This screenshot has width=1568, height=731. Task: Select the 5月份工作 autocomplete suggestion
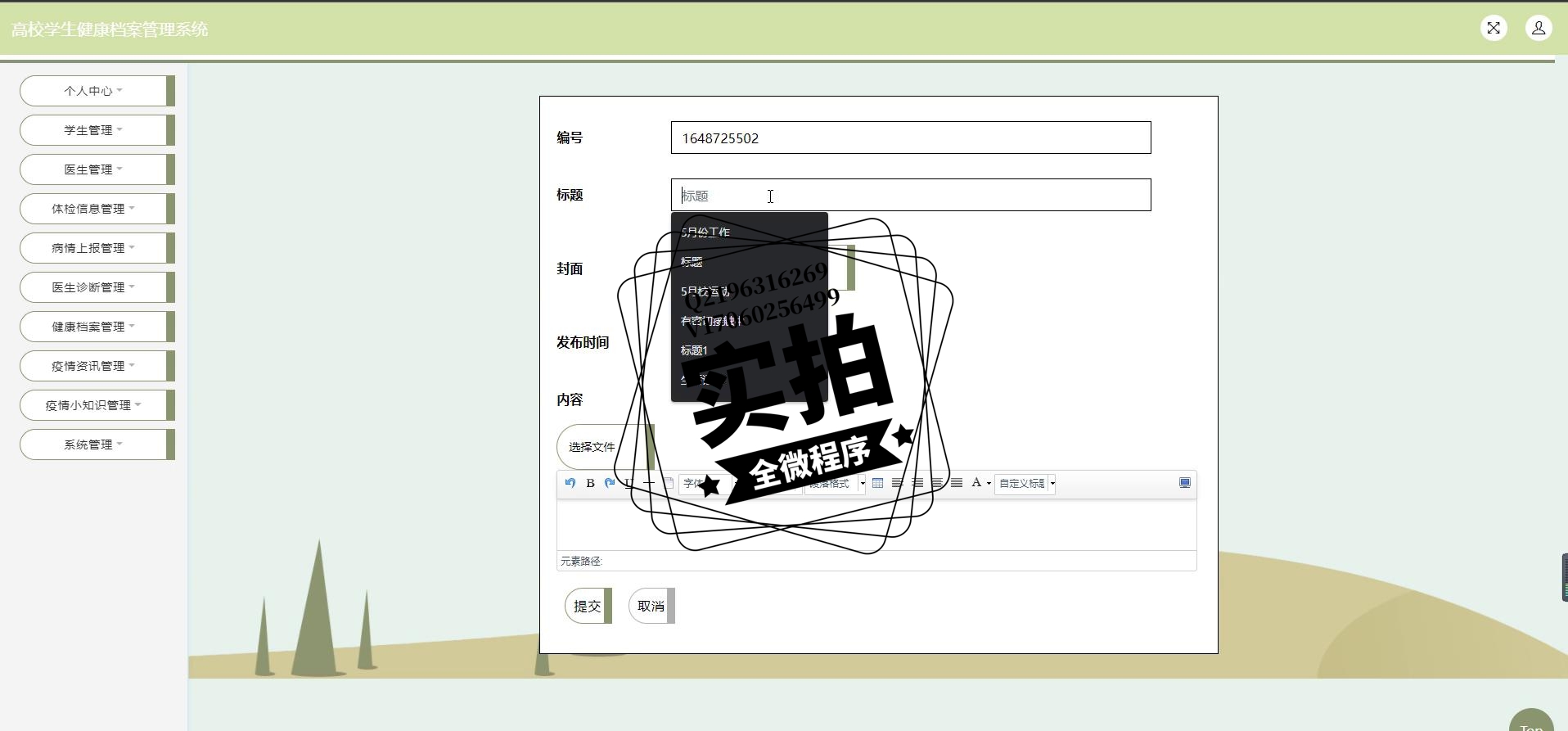(750, 232)
